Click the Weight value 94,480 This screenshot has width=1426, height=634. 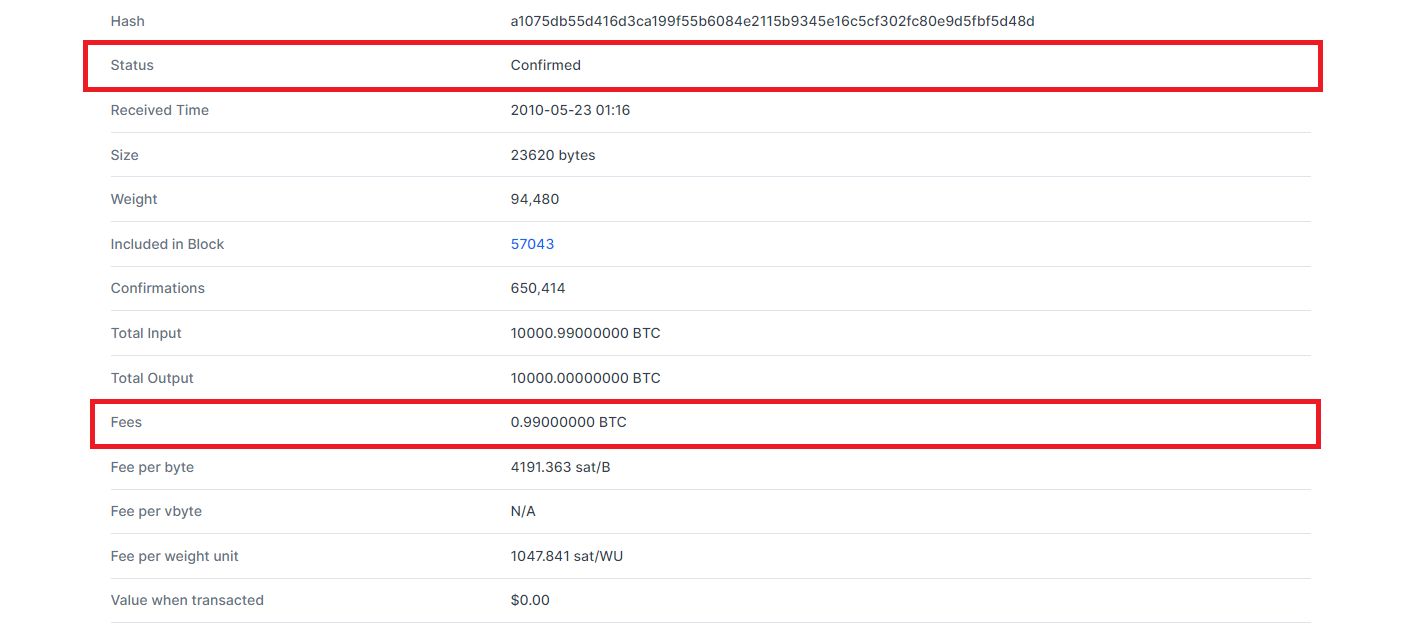point(535,199)
